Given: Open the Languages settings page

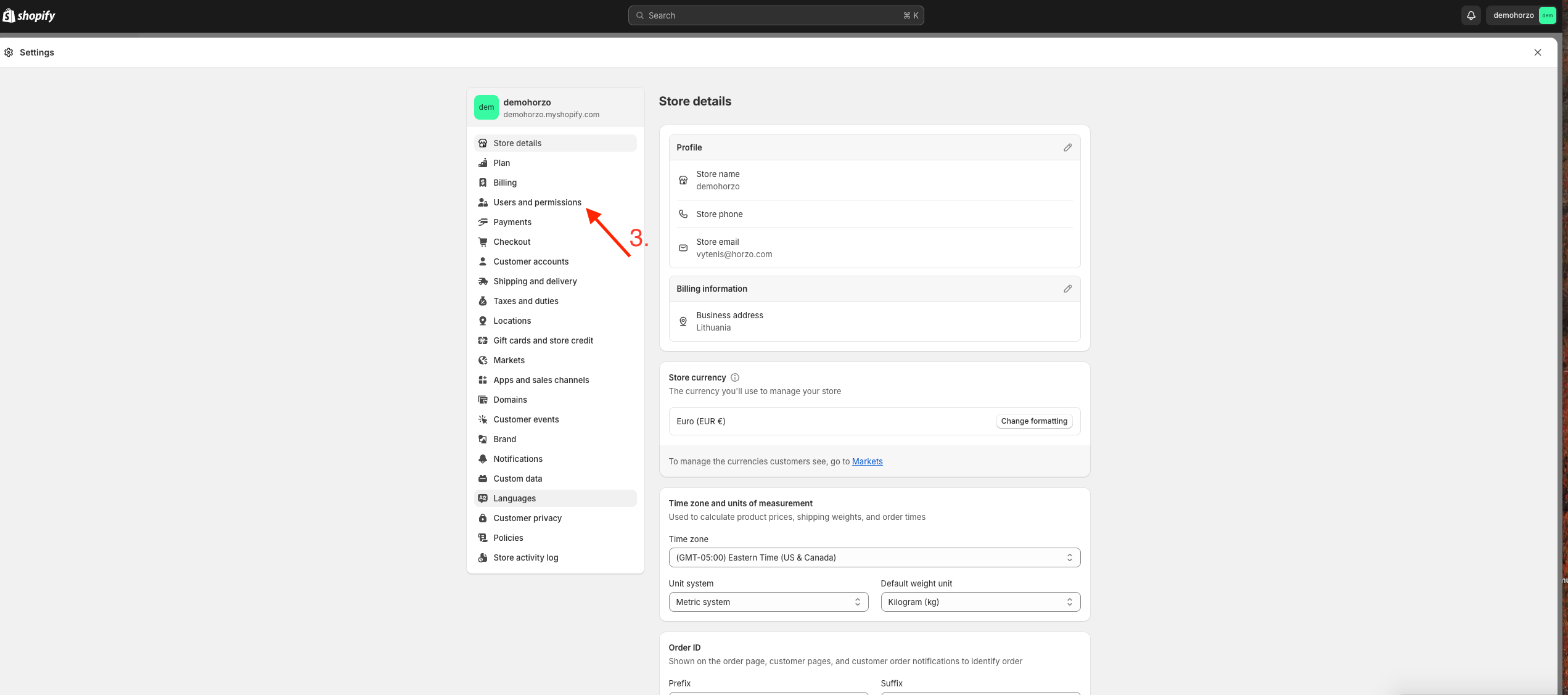Looking at the screenshot, I should (514, 498).
